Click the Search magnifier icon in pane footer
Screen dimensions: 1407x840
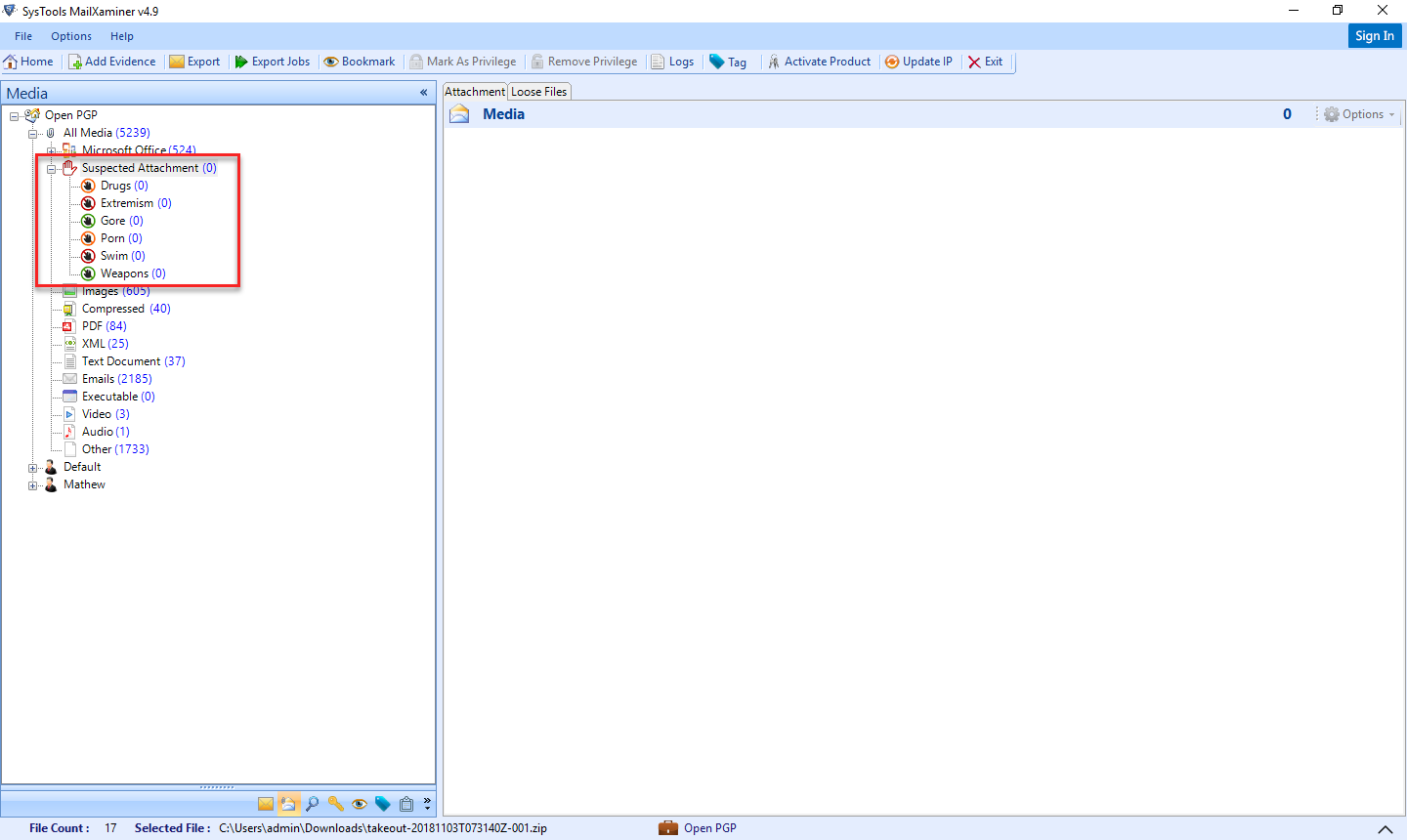pyautogui.click(x=313, y=804)
